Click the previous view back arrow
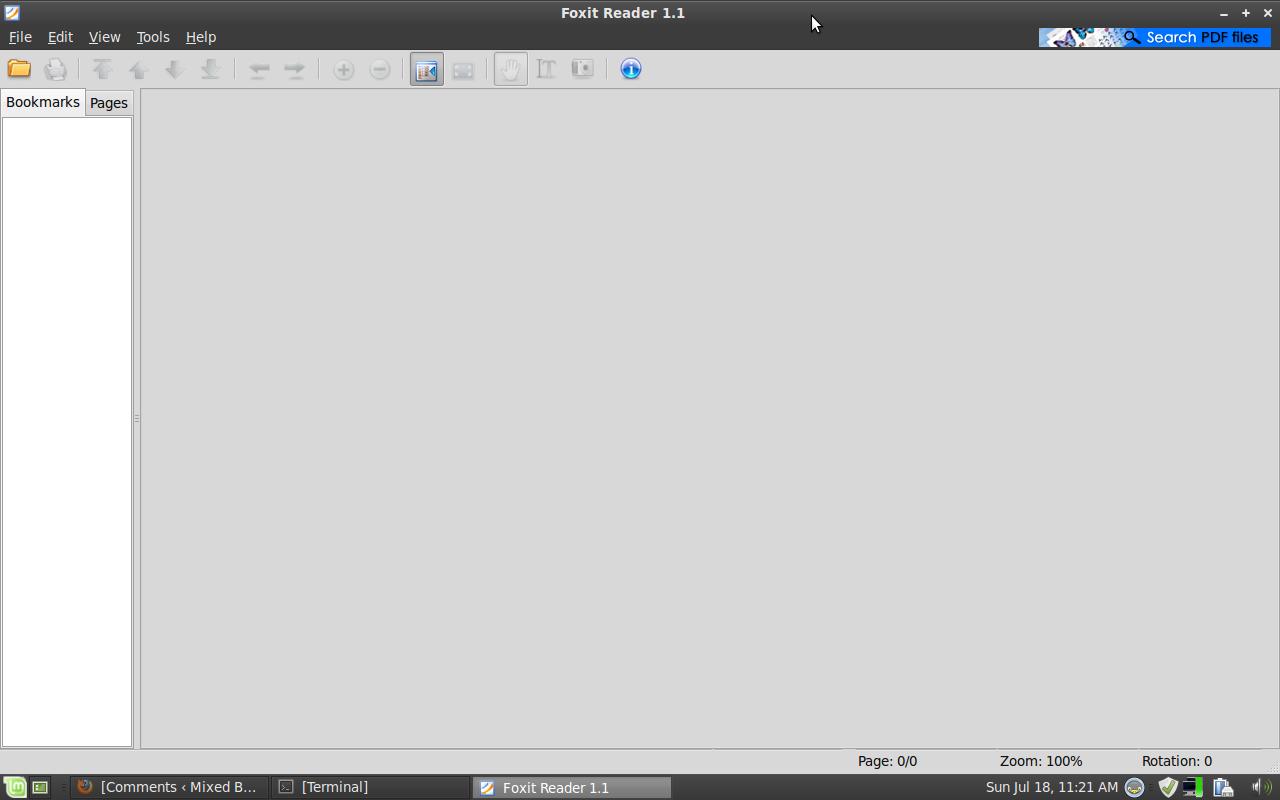1280x800 pixels. 259,69
